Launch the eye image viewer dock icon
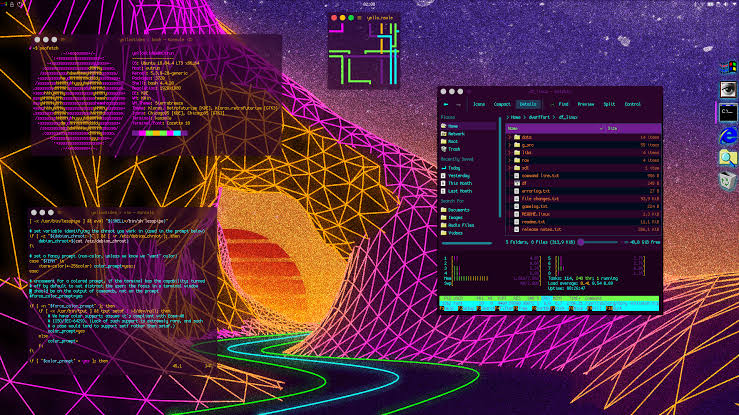The height and width of the screenshot is (415, 739). [728, 90]
